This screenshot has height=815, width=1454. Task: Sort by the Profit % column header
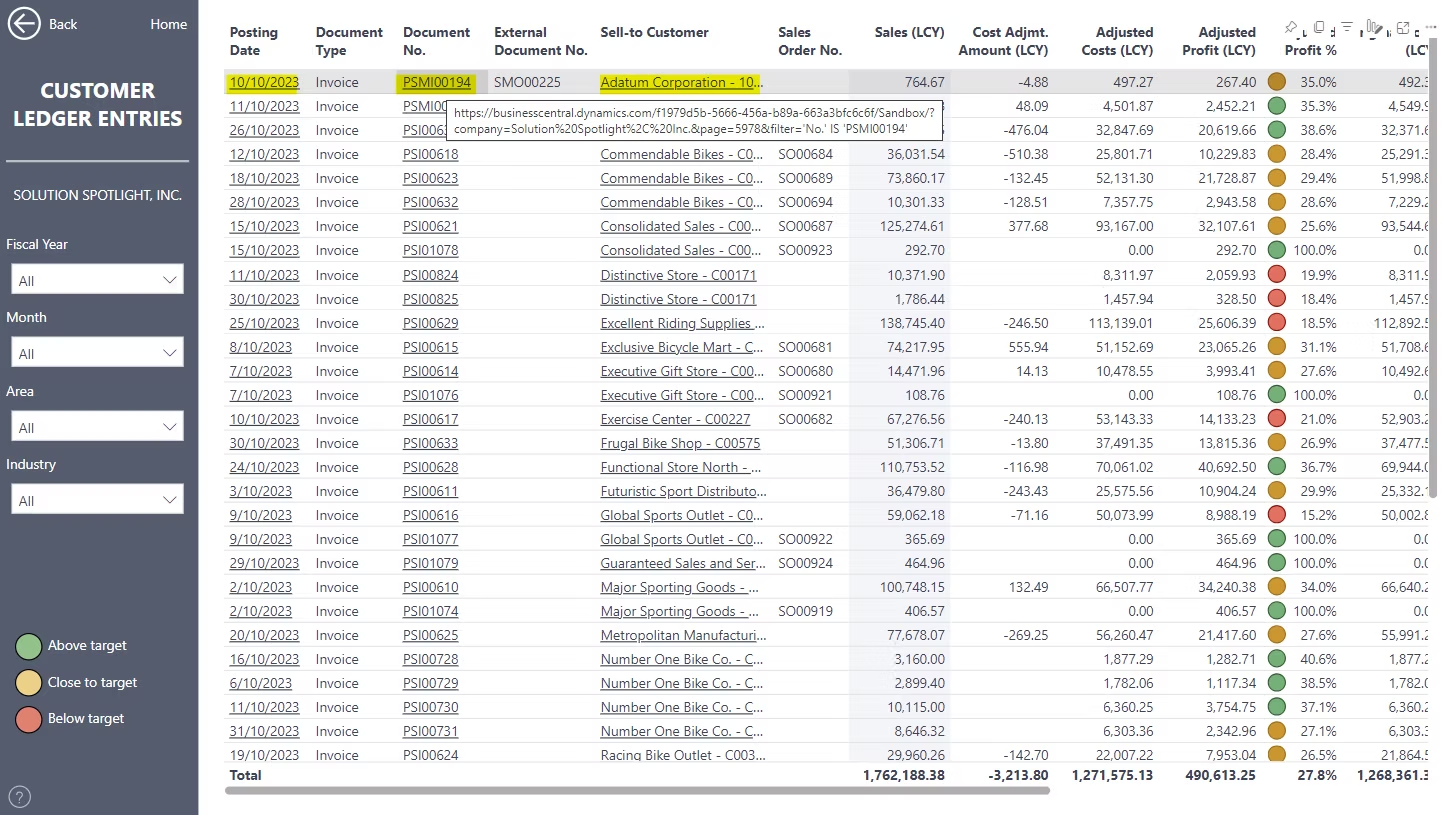click(x=1310, y=50)
